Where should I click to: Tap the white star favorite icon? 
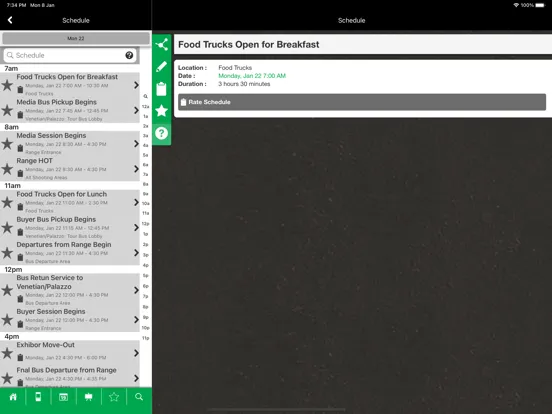(162, 111)
